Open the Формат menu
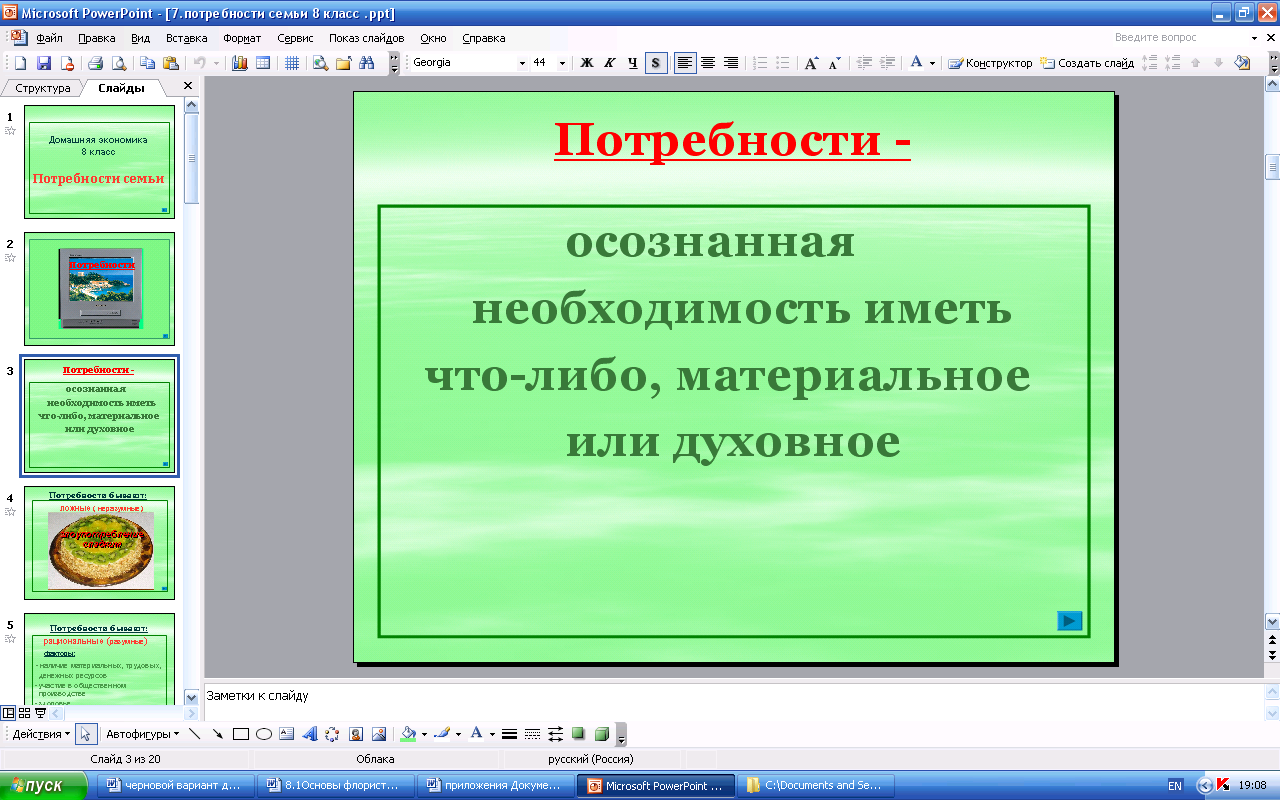 242,38
